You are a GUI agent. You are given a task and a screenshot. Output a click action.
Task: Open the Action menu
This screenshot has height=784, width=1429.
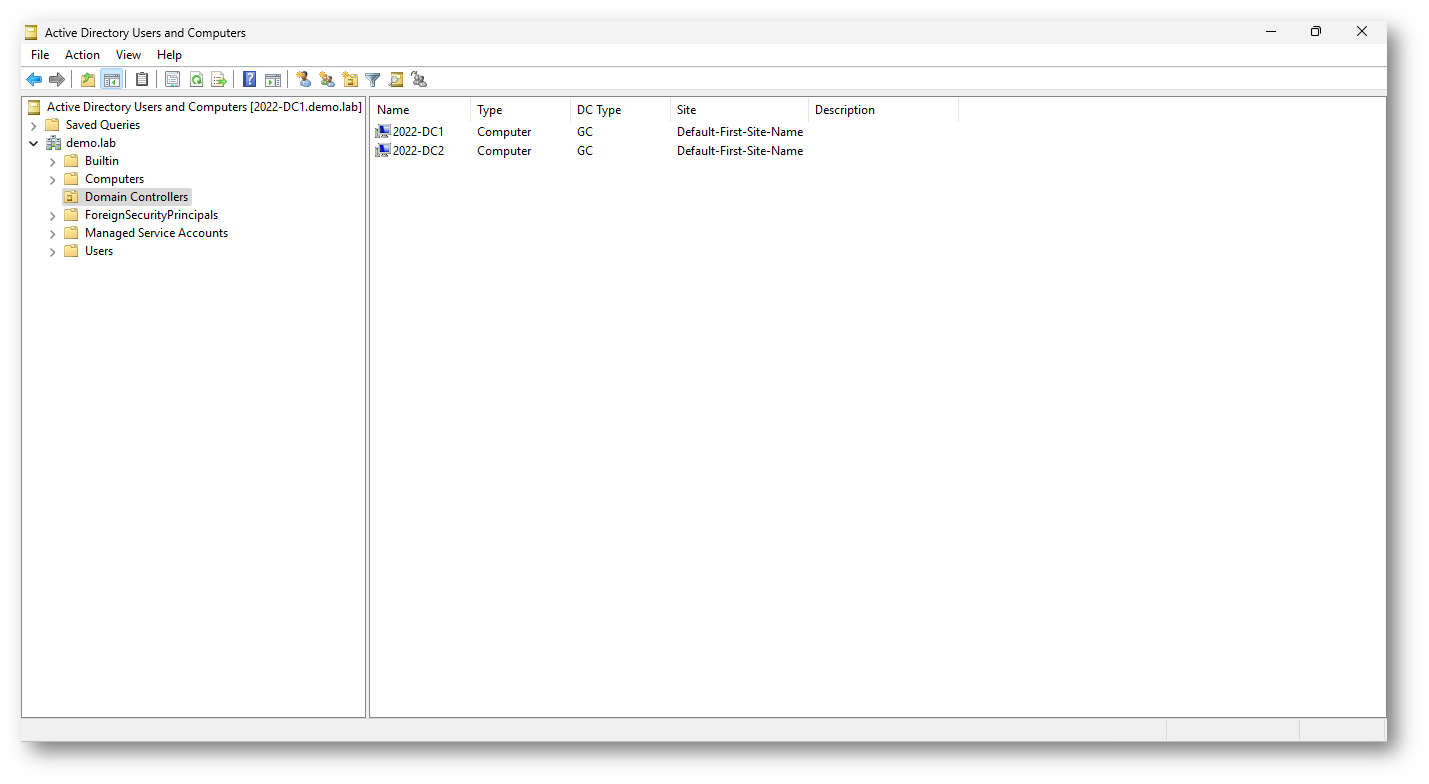[82, 55]
